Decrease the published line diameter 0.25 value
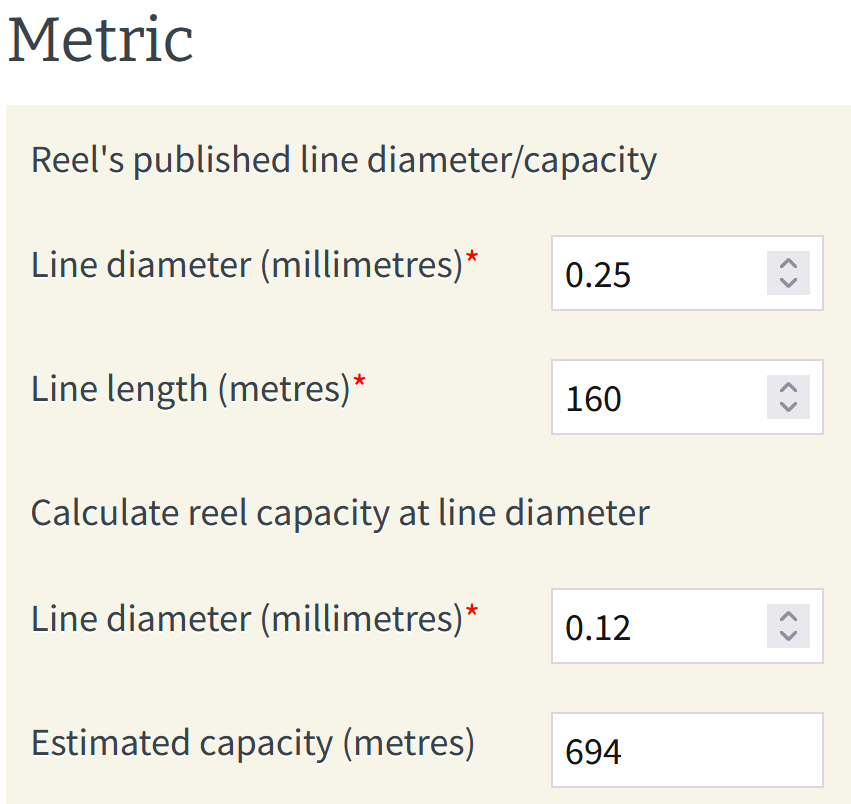 coord(788,283)
